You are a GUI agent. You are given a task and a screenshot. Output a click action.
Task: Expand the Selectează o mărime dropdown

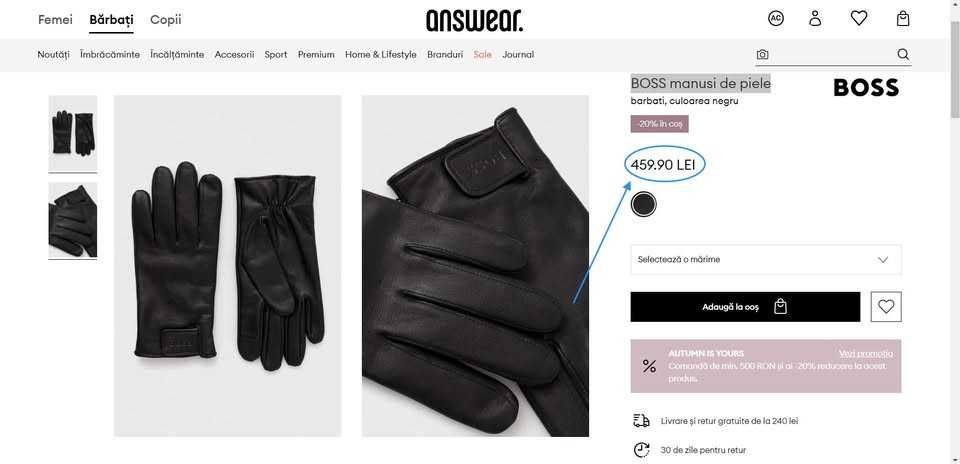[x=766, y=260]
